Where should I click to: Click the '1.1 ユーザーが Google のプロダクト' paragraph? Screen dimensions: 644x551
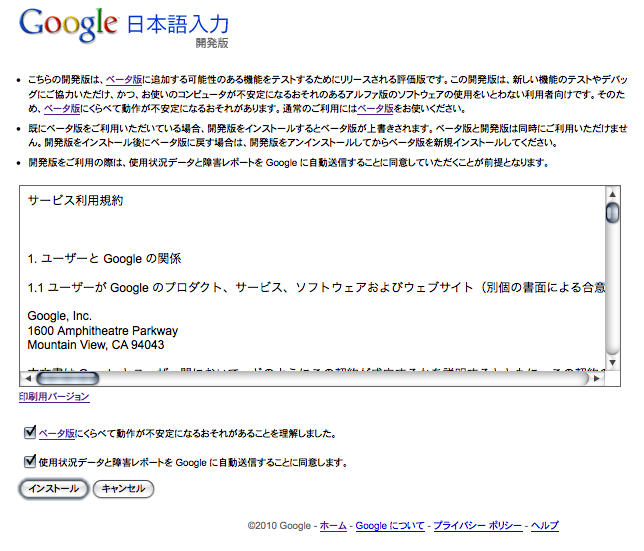tap(316, 287)
